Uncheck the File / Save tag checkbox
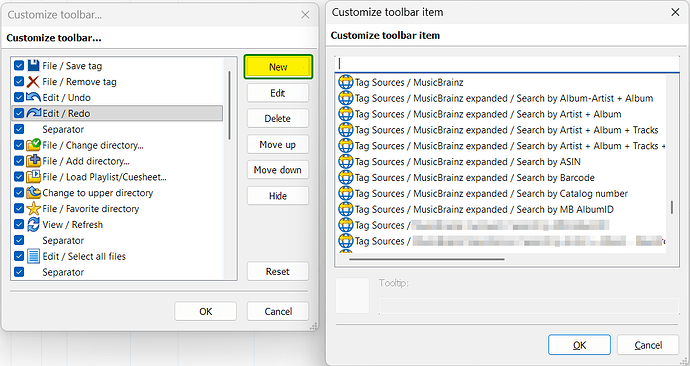 tap(19, 66)
